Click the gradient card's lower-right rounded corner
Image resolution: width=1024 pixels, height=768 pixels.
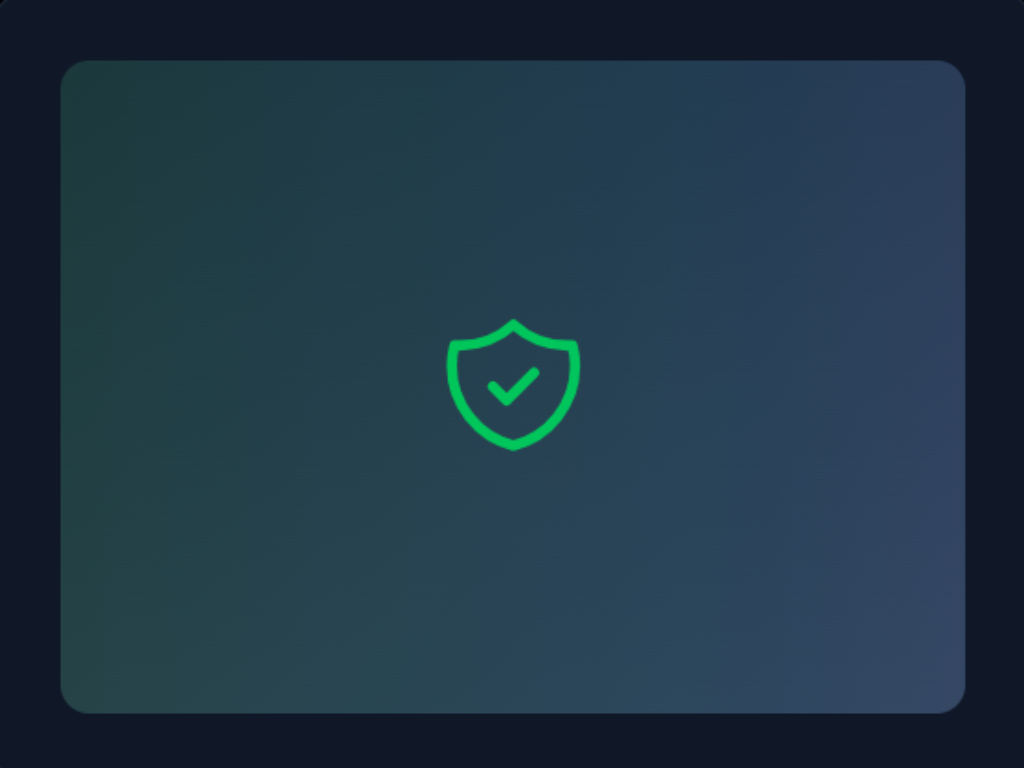pos(954,702)
